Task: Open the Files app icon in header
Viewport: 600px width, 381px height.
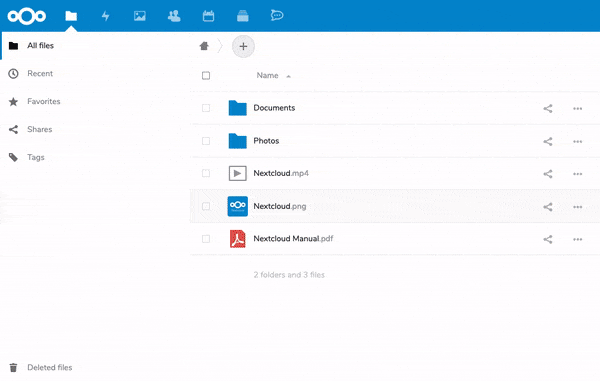Action: pyautogui.click(x=71, y=16)
